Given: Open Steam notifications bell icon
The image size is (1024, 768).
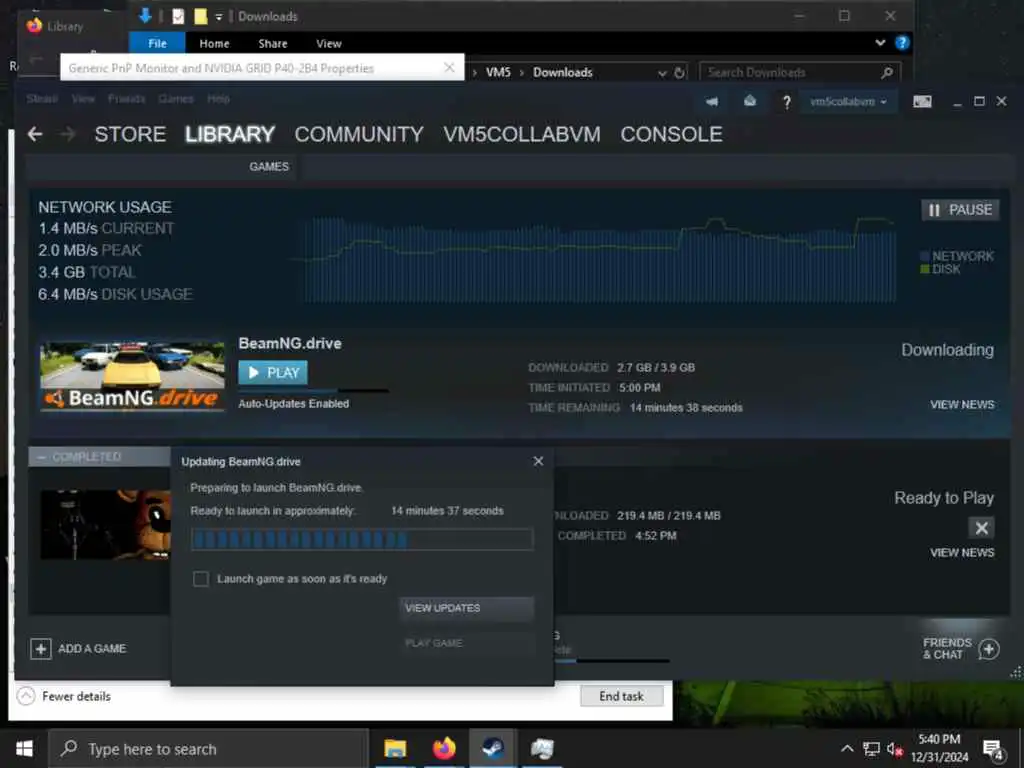Looking at the screenshot, I should (x=750, y=101).
